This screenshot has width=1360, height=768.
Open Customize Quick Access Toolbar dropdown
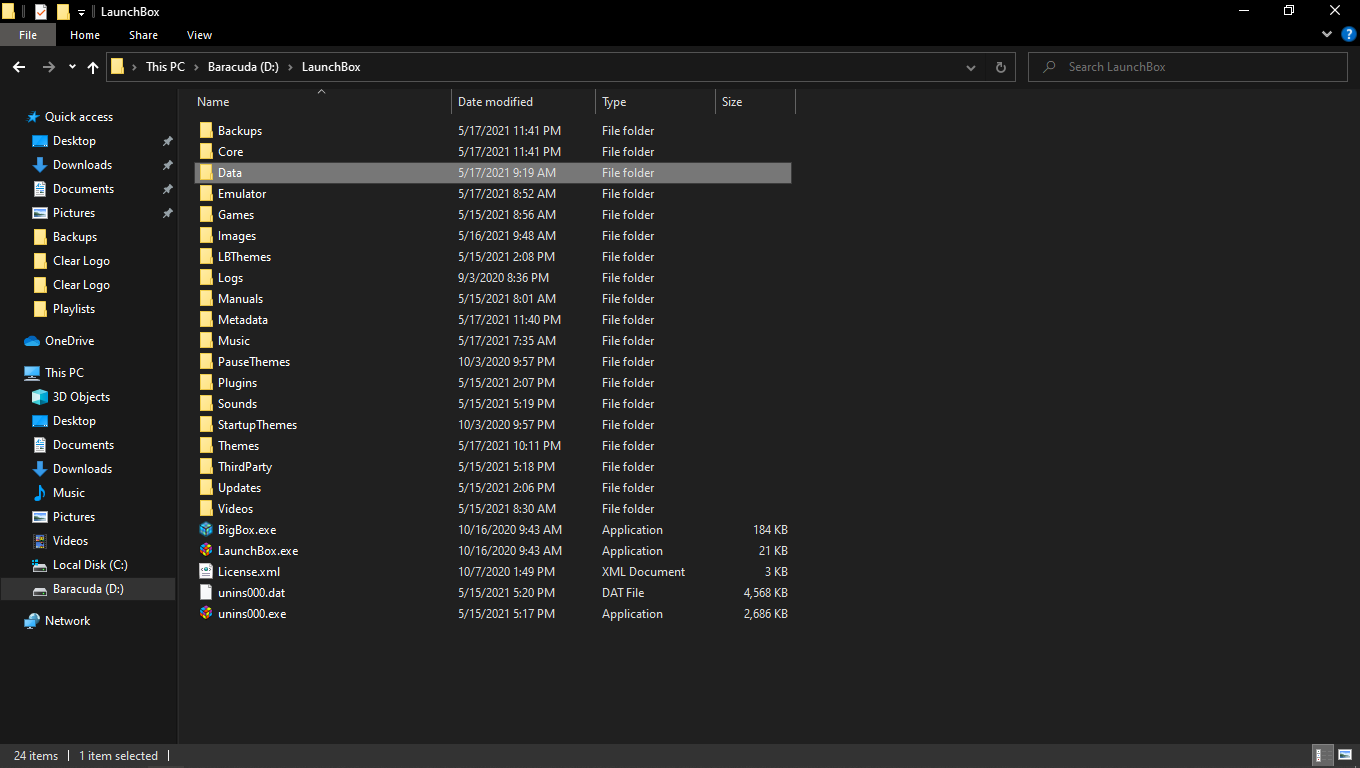(x=81, y=13)
